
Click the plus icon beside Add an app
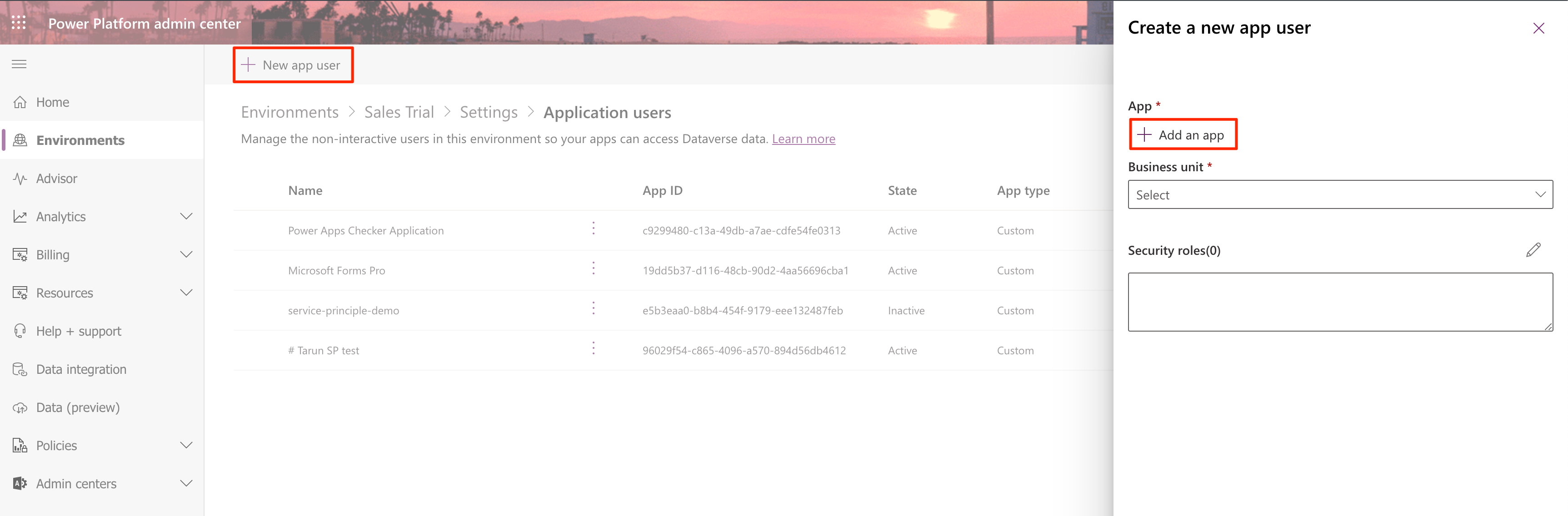pos(1144,134)
